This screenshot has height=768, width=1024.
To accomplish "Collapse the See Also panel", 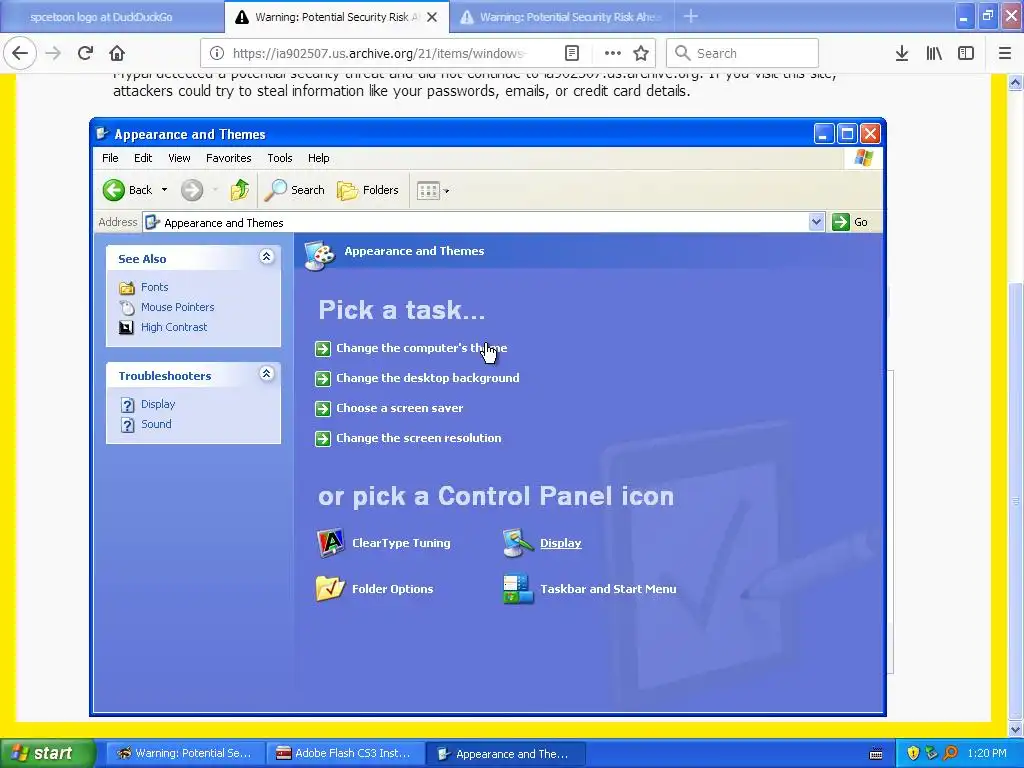I will pos(266,257).
